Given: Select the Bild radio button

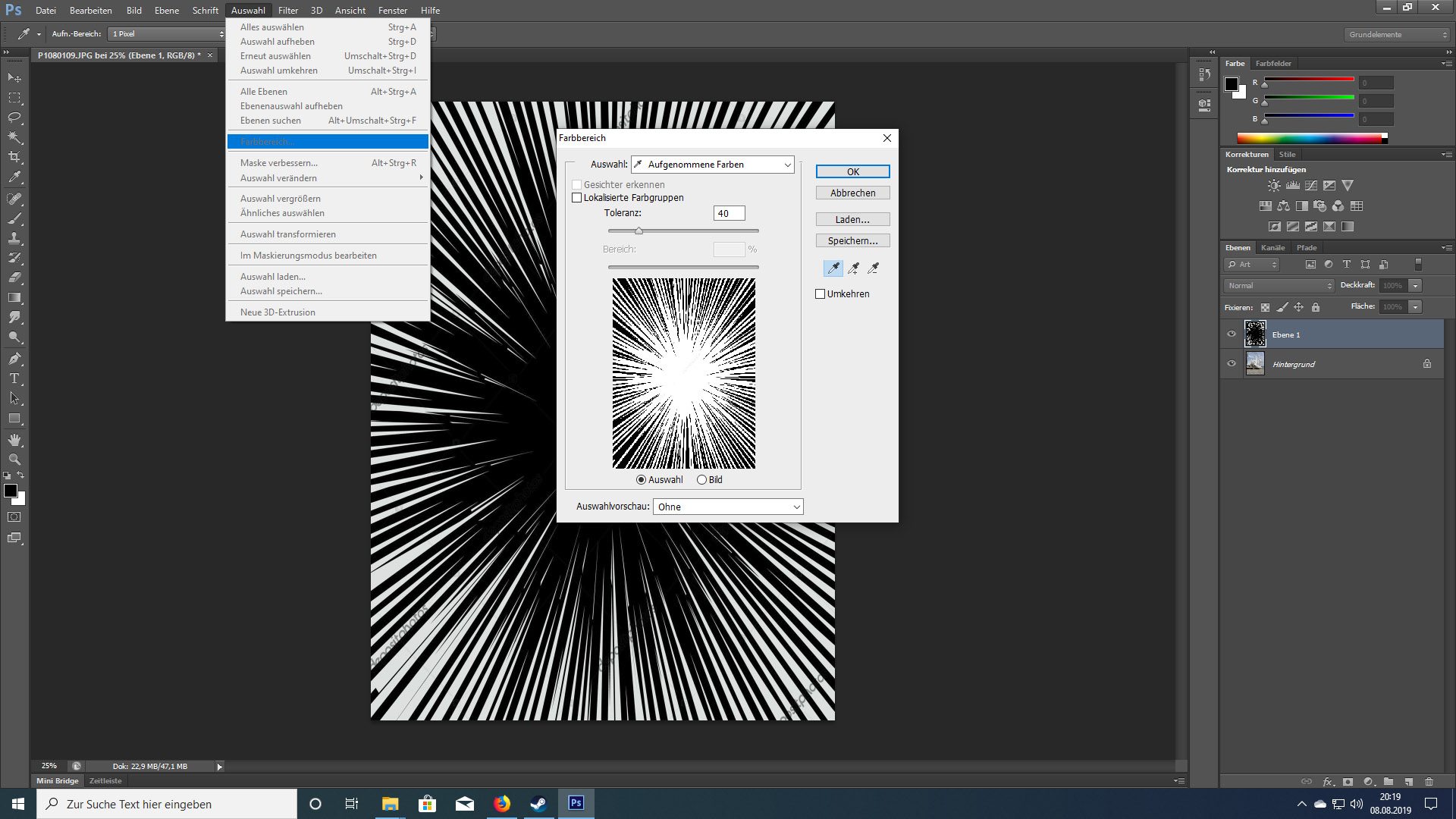Looking at the screenshot, I should pos(701,480).
